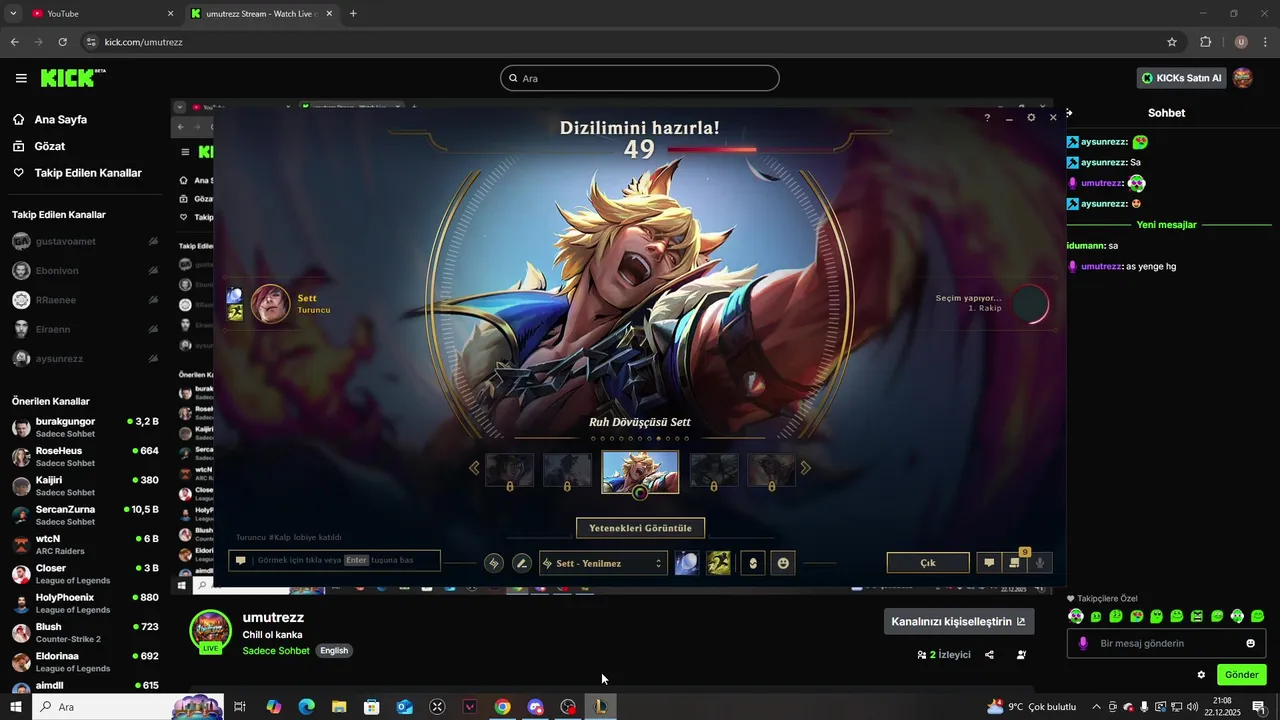The height and width of the screenshot is (720, 1280).
Task: Click the Çık button in League
Action: 928,563
